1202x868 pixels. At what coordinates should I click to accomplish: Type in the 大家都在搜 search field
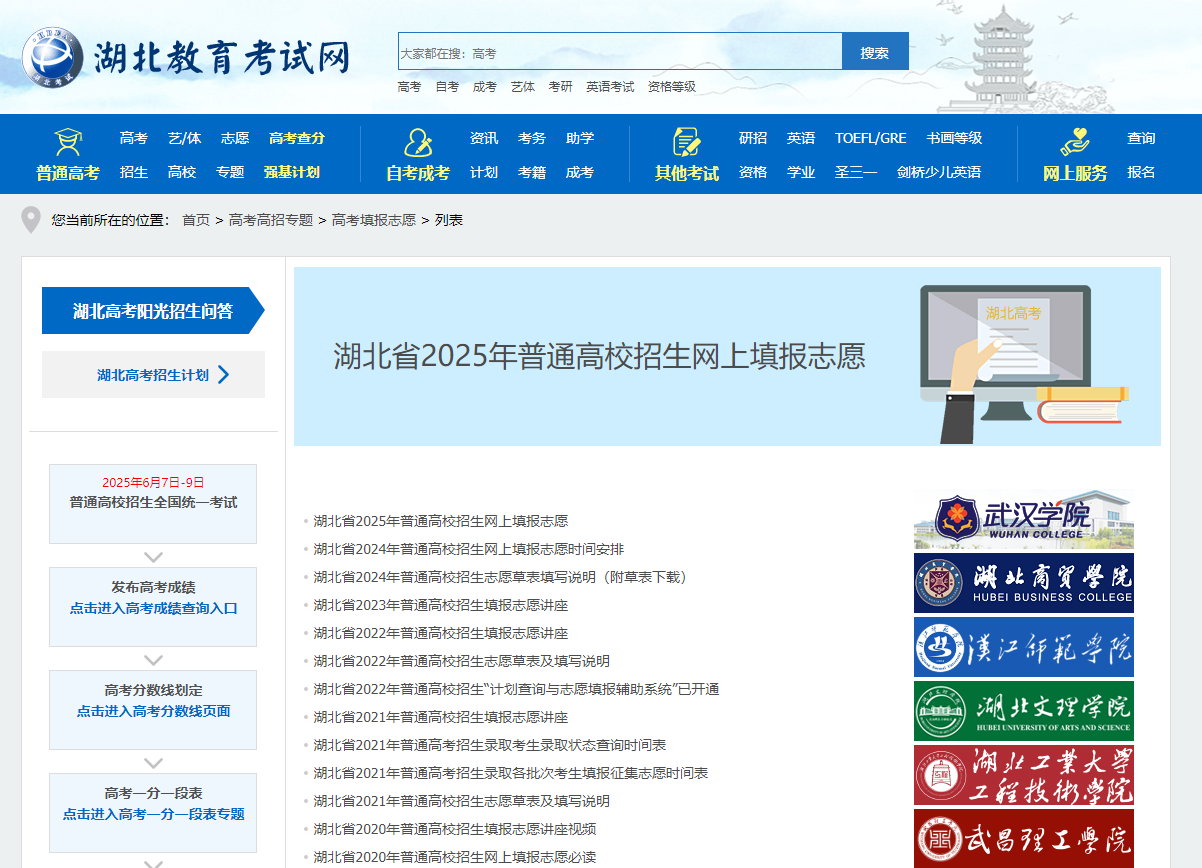pyautogui.click(x=620, y=52)
